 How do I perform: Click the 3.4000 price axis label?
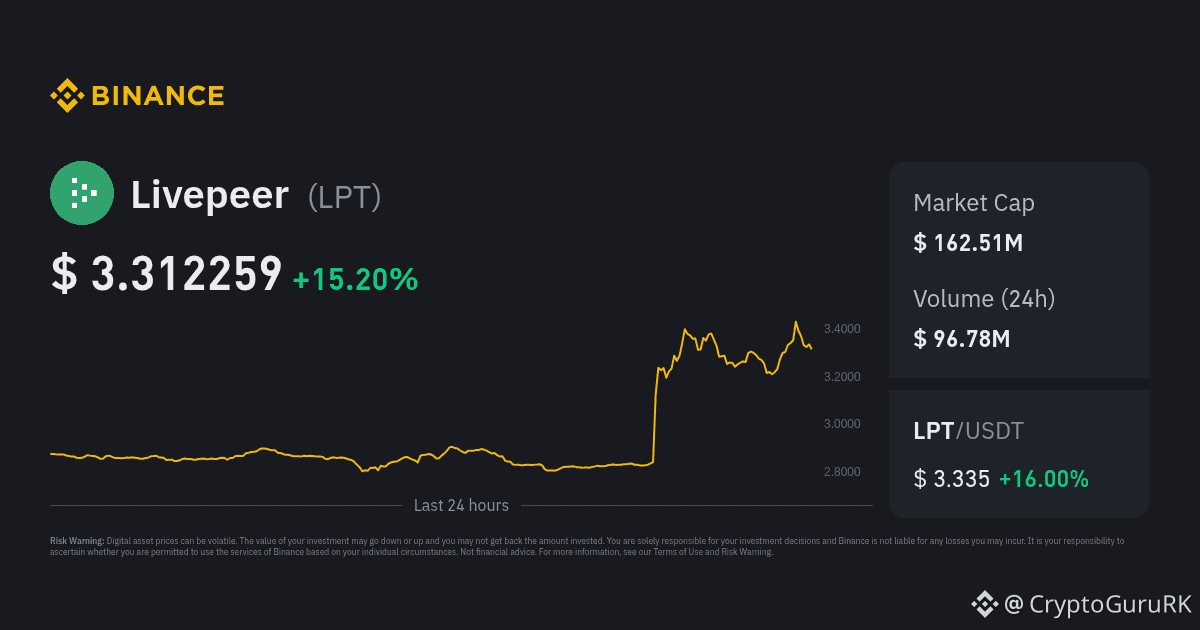click(842, 329)
